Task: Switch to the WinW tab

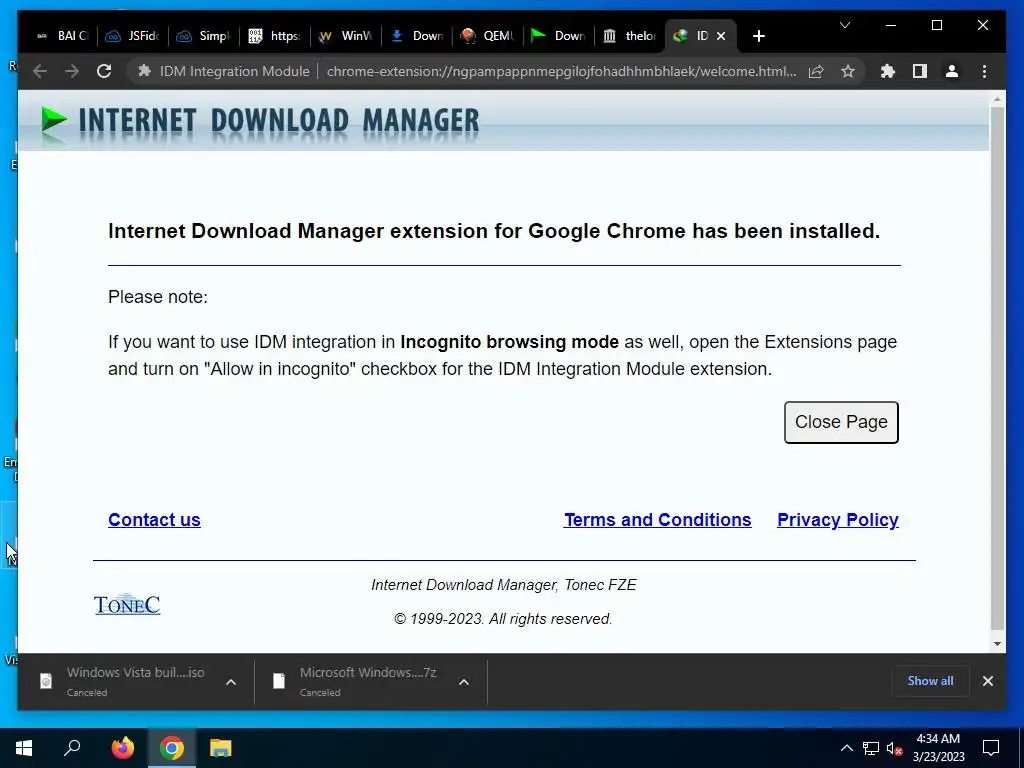Action: 345,36
